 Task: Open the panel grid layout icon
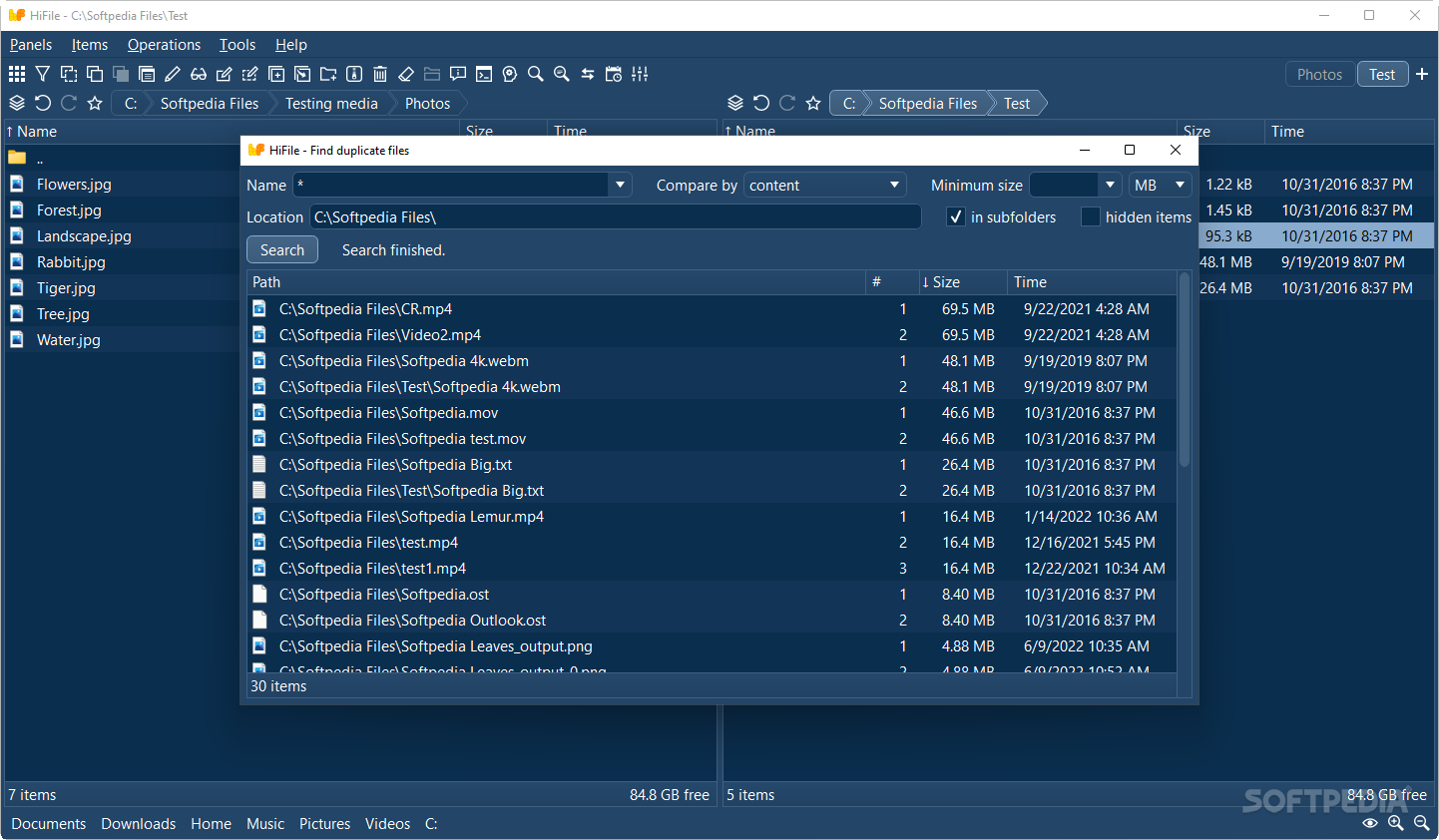pyautogui.click(x=17, y=74)
